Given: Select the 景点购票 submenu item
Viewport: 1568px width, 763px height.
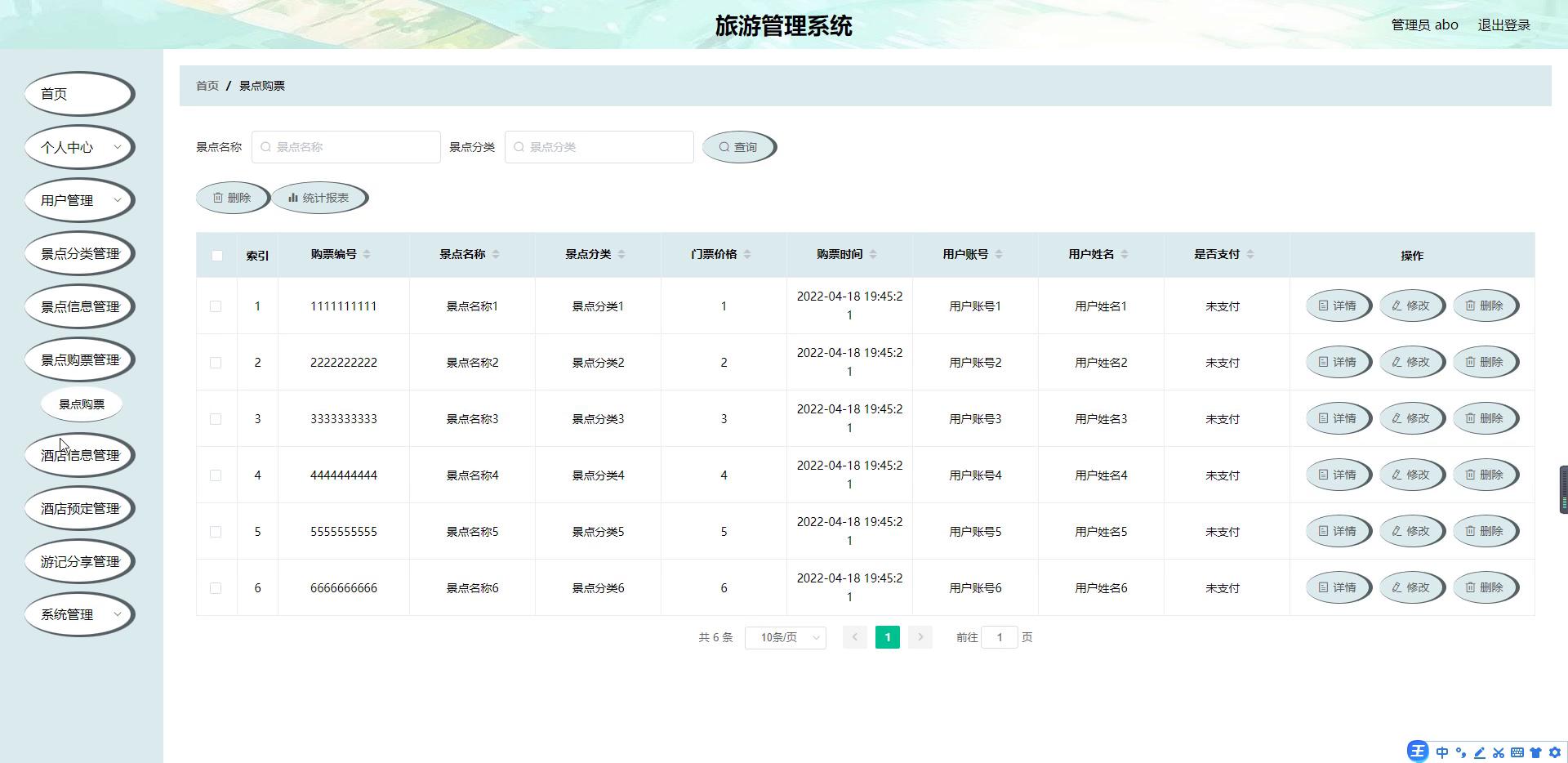Looking at the screenshot, I should pyautogui.click(x=82, y=404).
